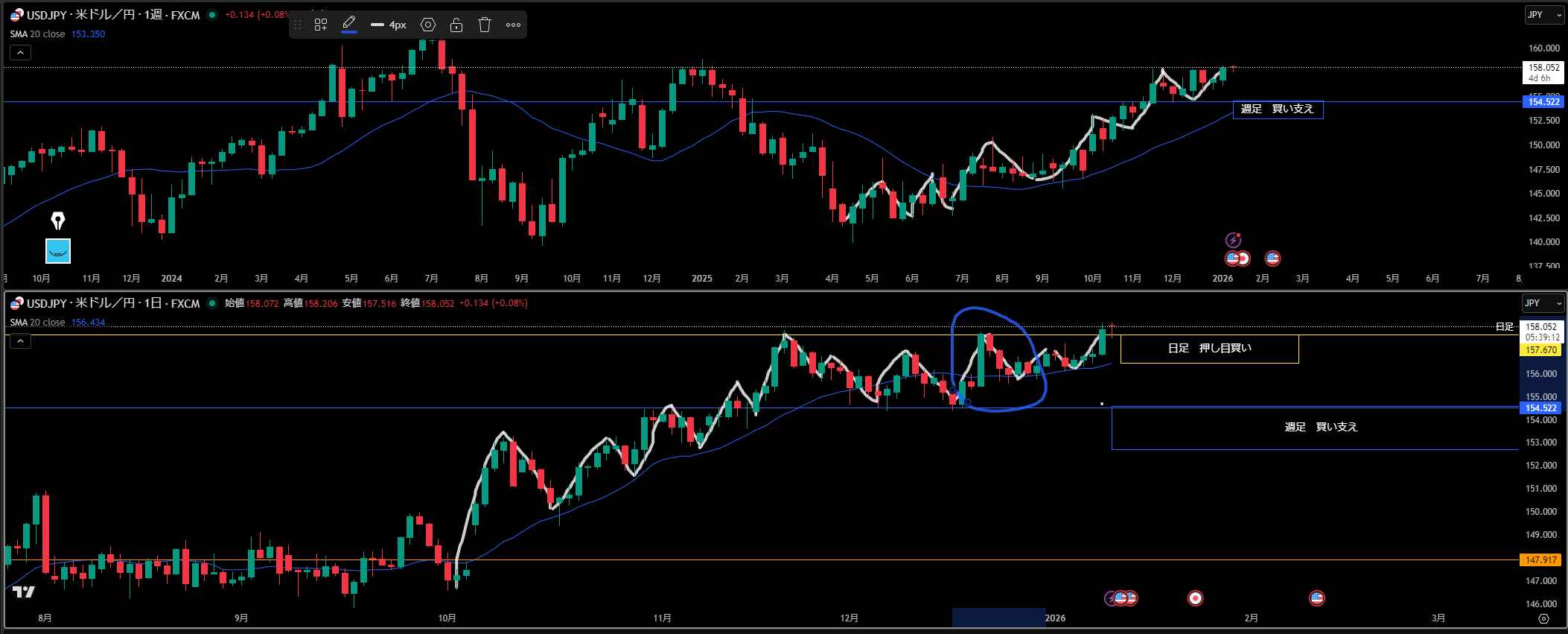The width and height of the screenshot is (1568, 634).
Task: Click the USDJPY daily chart symbol title
Action: pos(112,303)
